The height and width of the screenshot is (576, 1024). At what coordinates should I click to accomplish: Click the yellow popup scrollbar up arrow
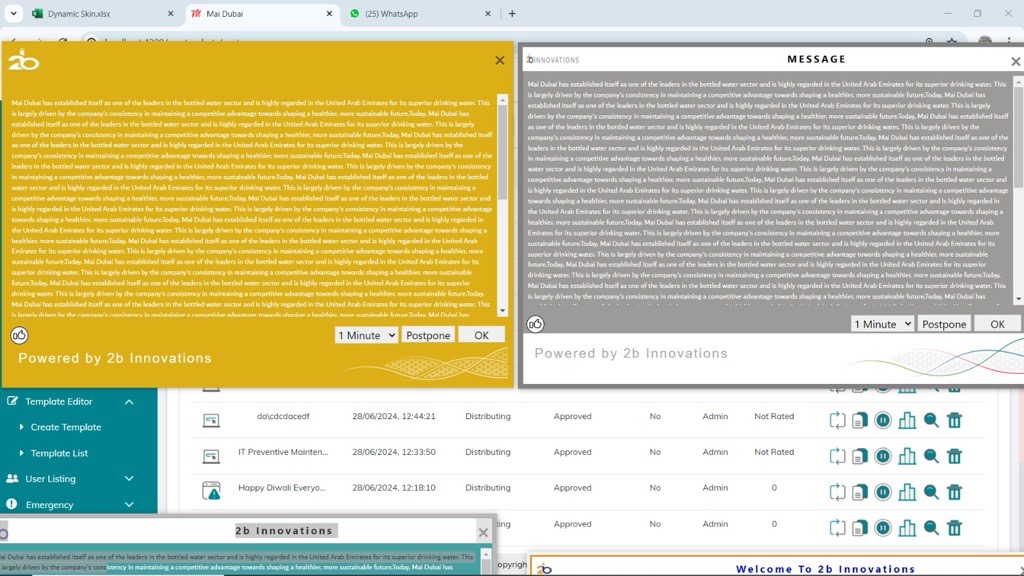[502, 100]
